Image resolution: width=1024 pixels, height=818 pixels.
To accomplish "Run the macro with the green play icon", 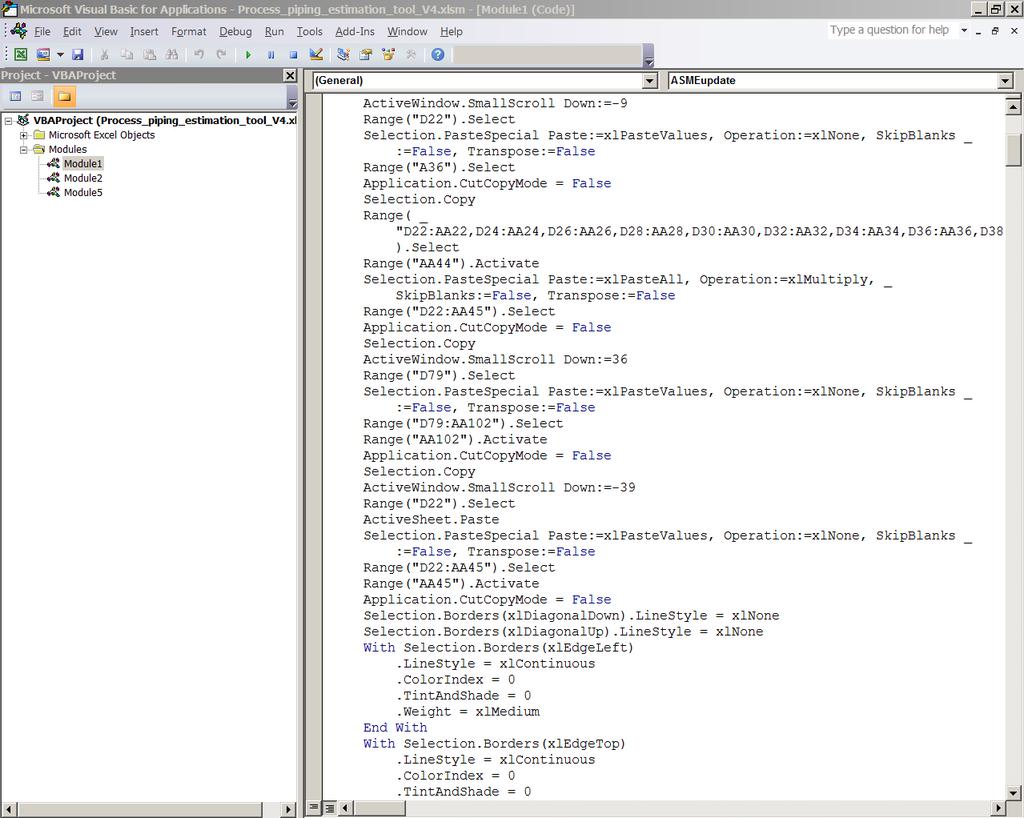I will 248,55.
